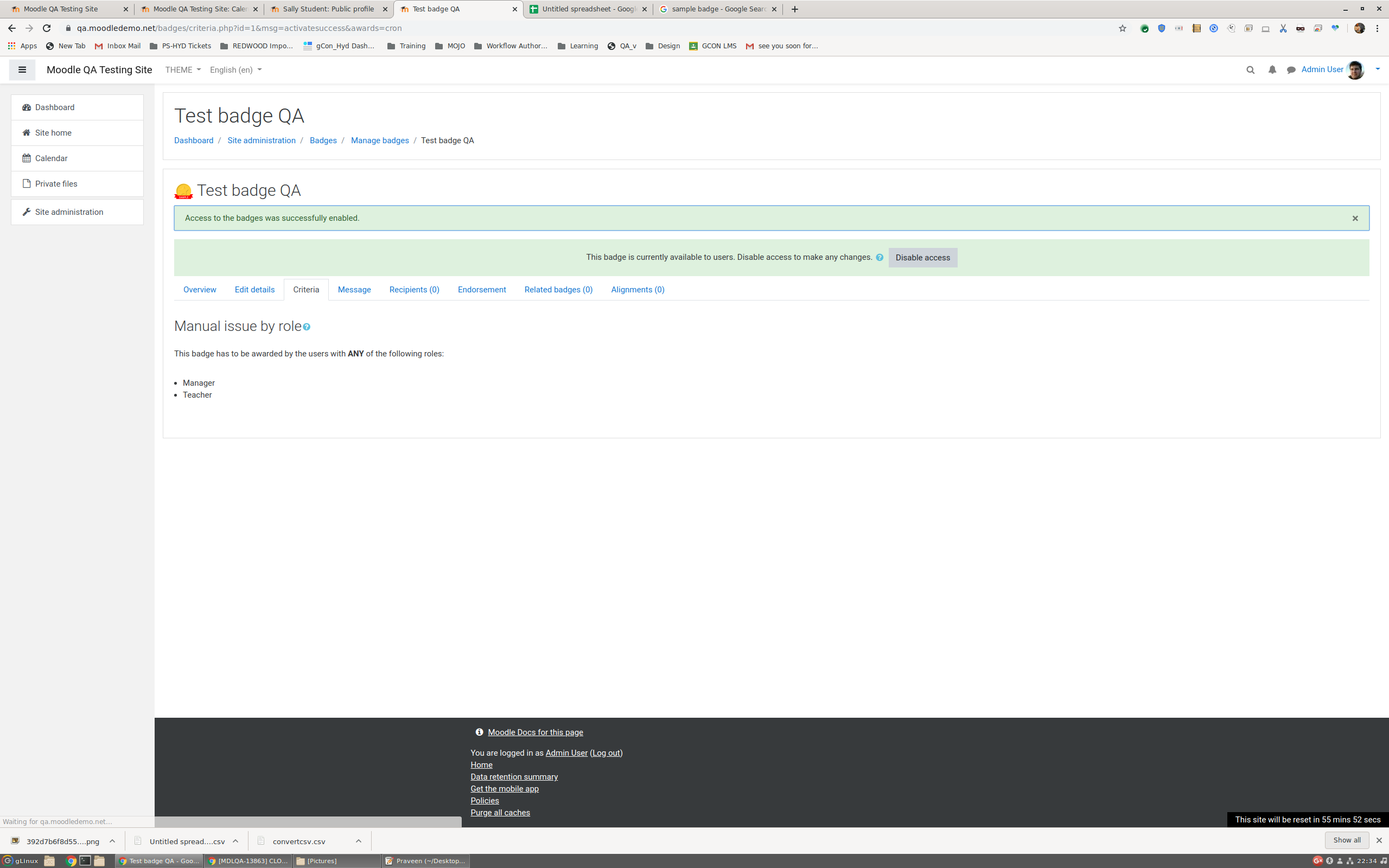This screenshot has height=868, width=1389.
Task: Expand options for Untitled spreadsheet csv download
Action: 235,841
